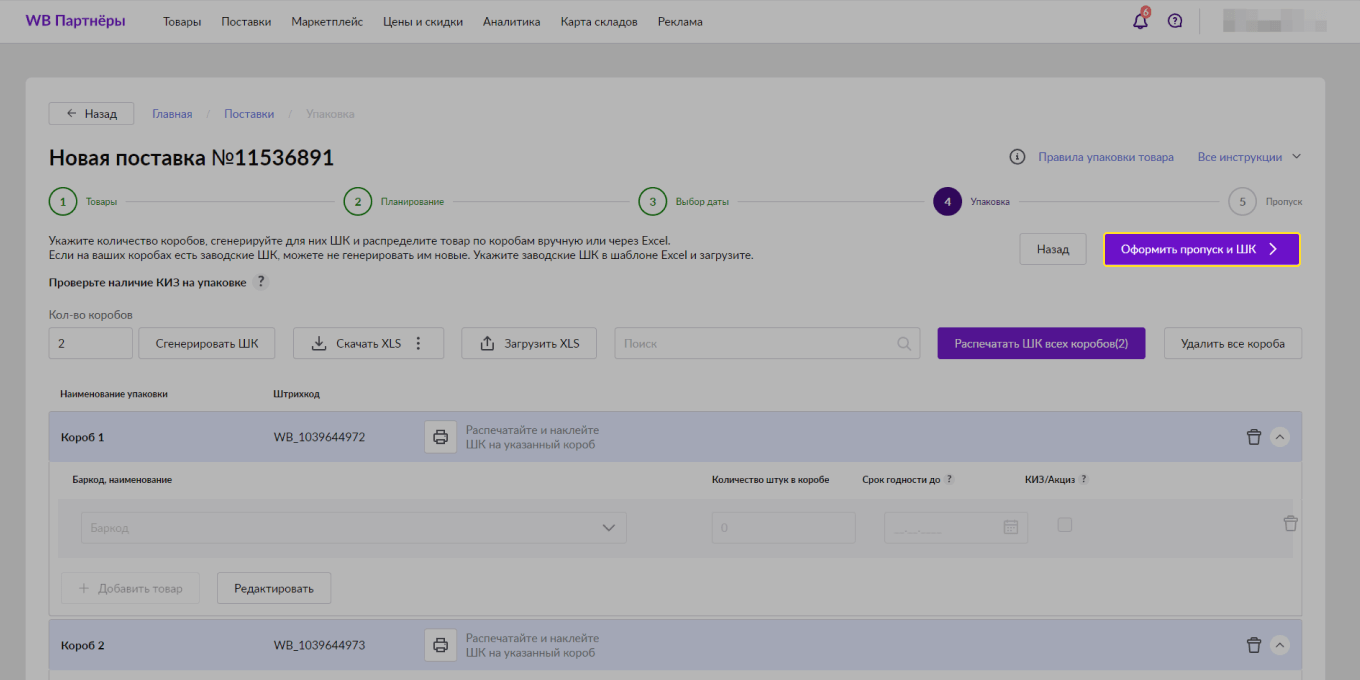Open the Правила упаковки товара link
The image size is (1360, 680).
point(1105,157)
